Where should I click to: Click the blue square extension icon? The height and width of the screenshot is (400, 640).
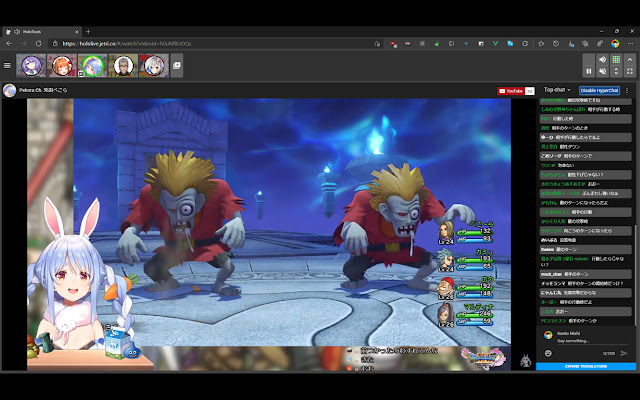pos(510,43)
